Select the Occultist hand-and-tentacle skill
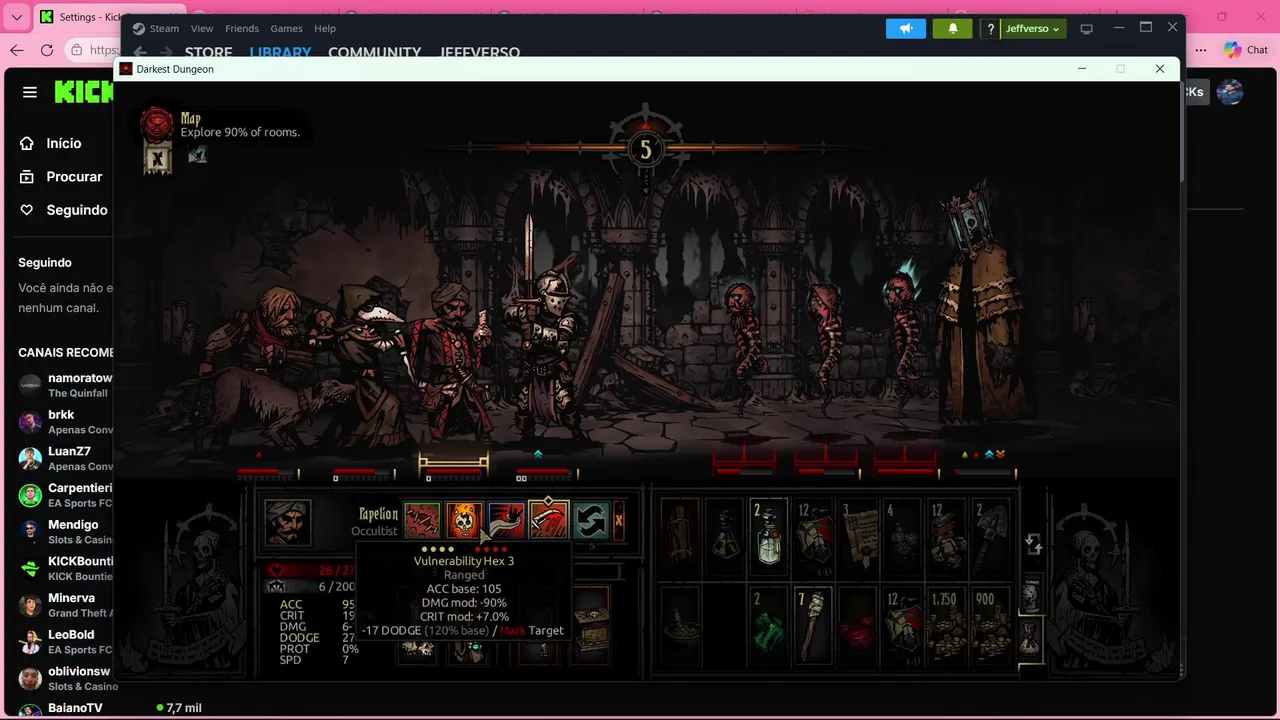 pyautogui.click(x=506, y=521)
